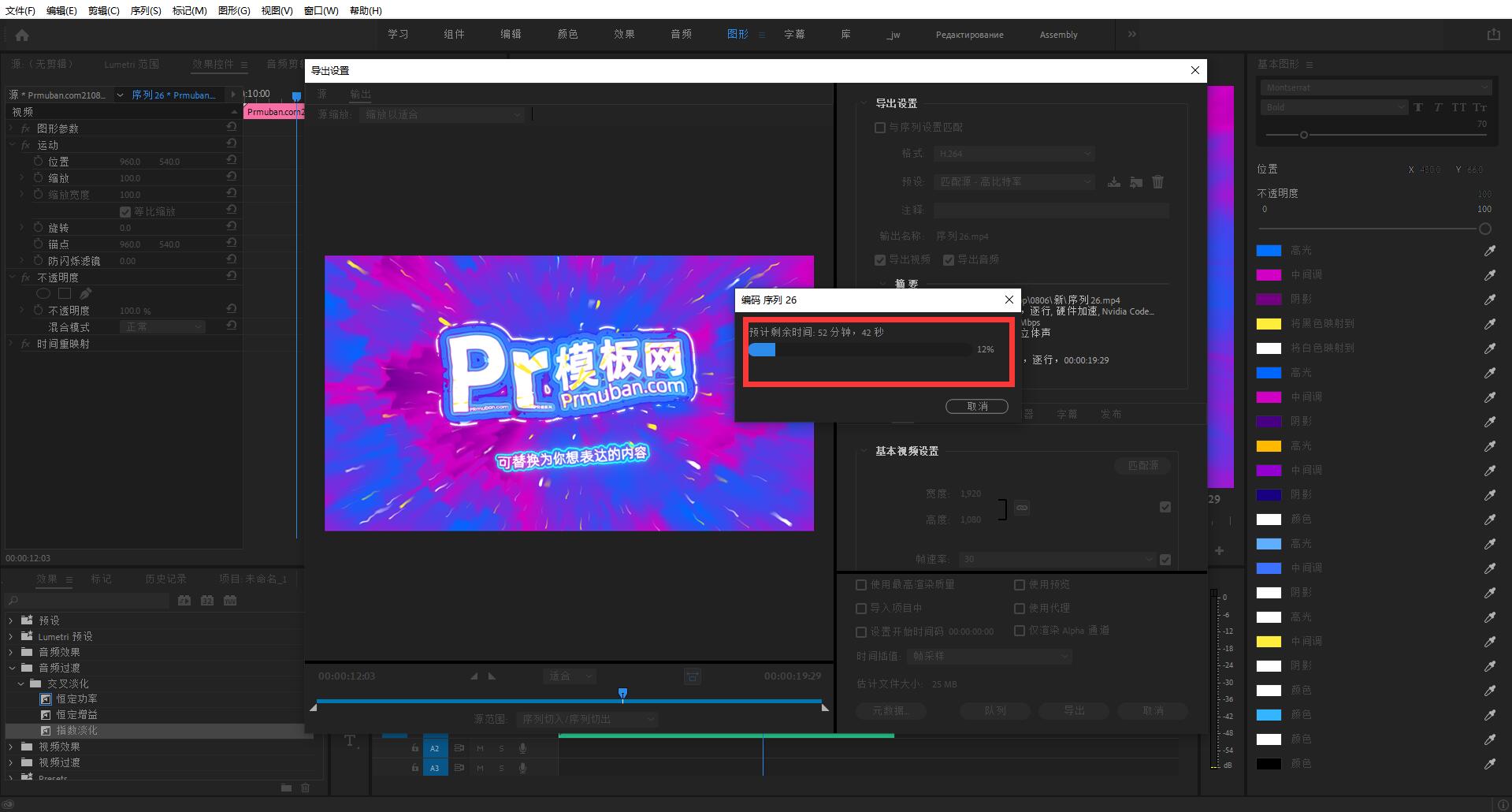Save a new export preset icon

[1114, 182]
